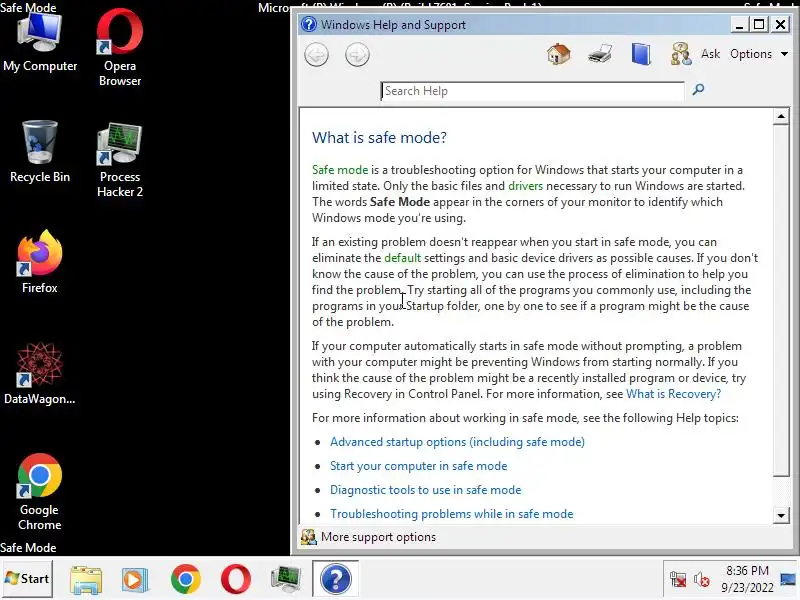Click the 'What is safe mode?' heading
The height and width of the screenshot is (600, 800).
tap(379, 137)
